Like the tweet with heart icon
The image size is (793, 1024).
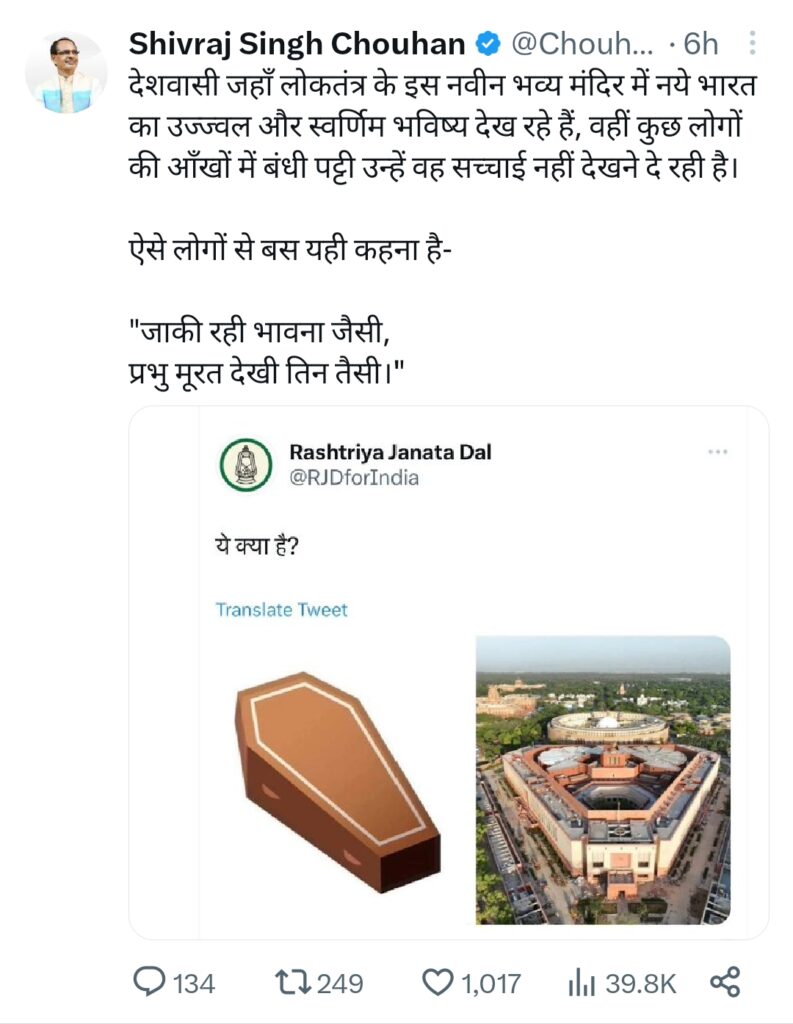click(437, 983)
